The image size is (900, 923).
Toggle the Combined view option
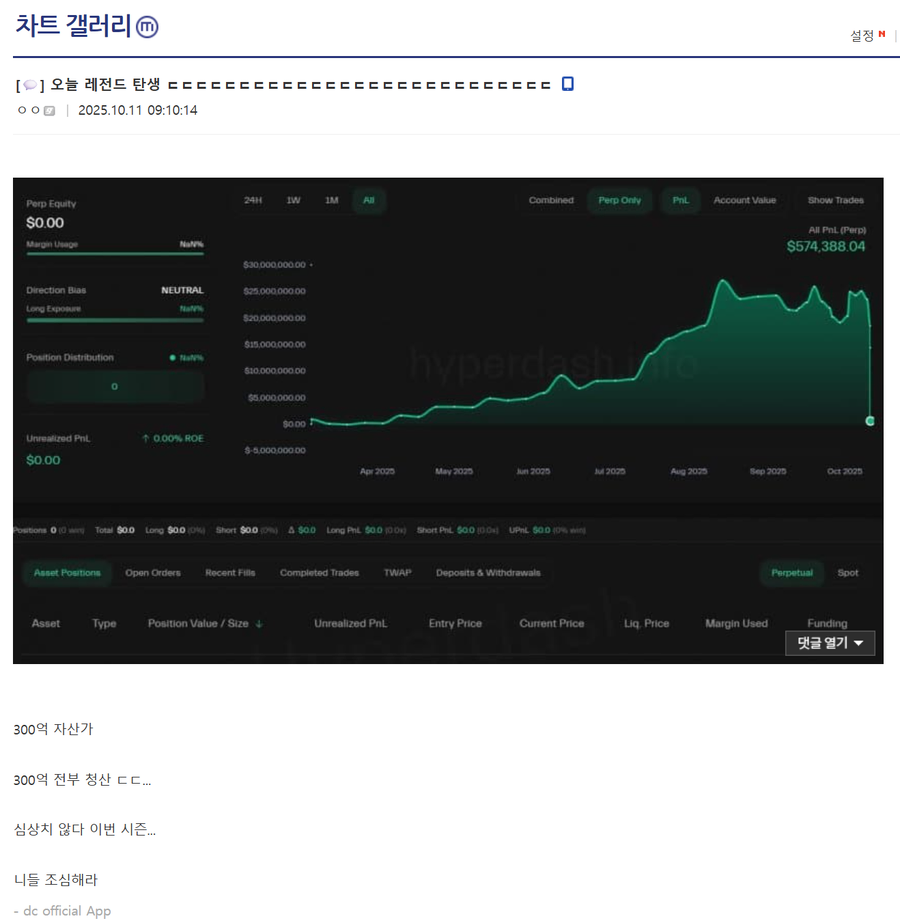551,200
